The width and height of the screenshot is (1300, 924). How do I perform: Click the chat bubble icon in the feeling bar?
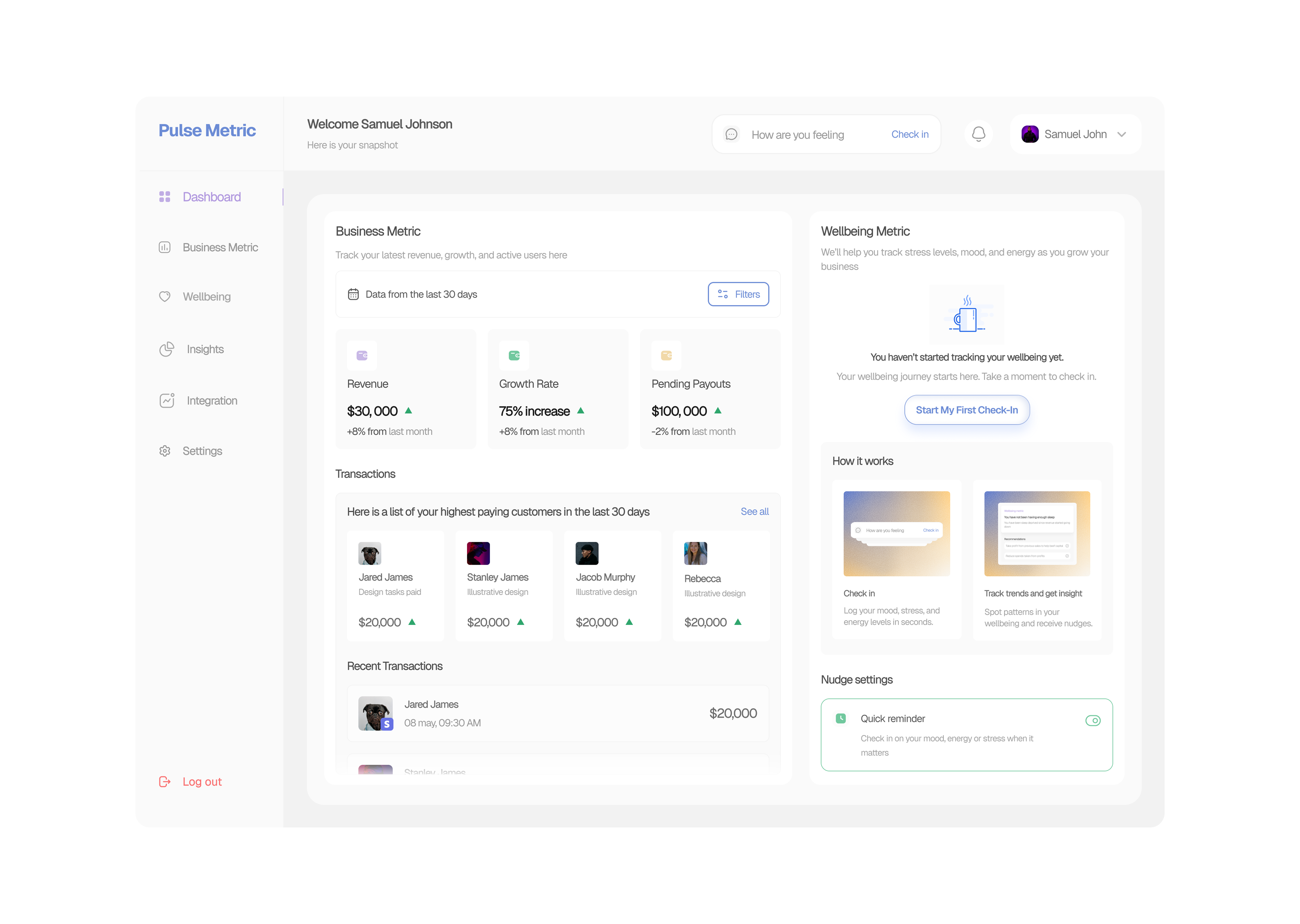[731, 134]
